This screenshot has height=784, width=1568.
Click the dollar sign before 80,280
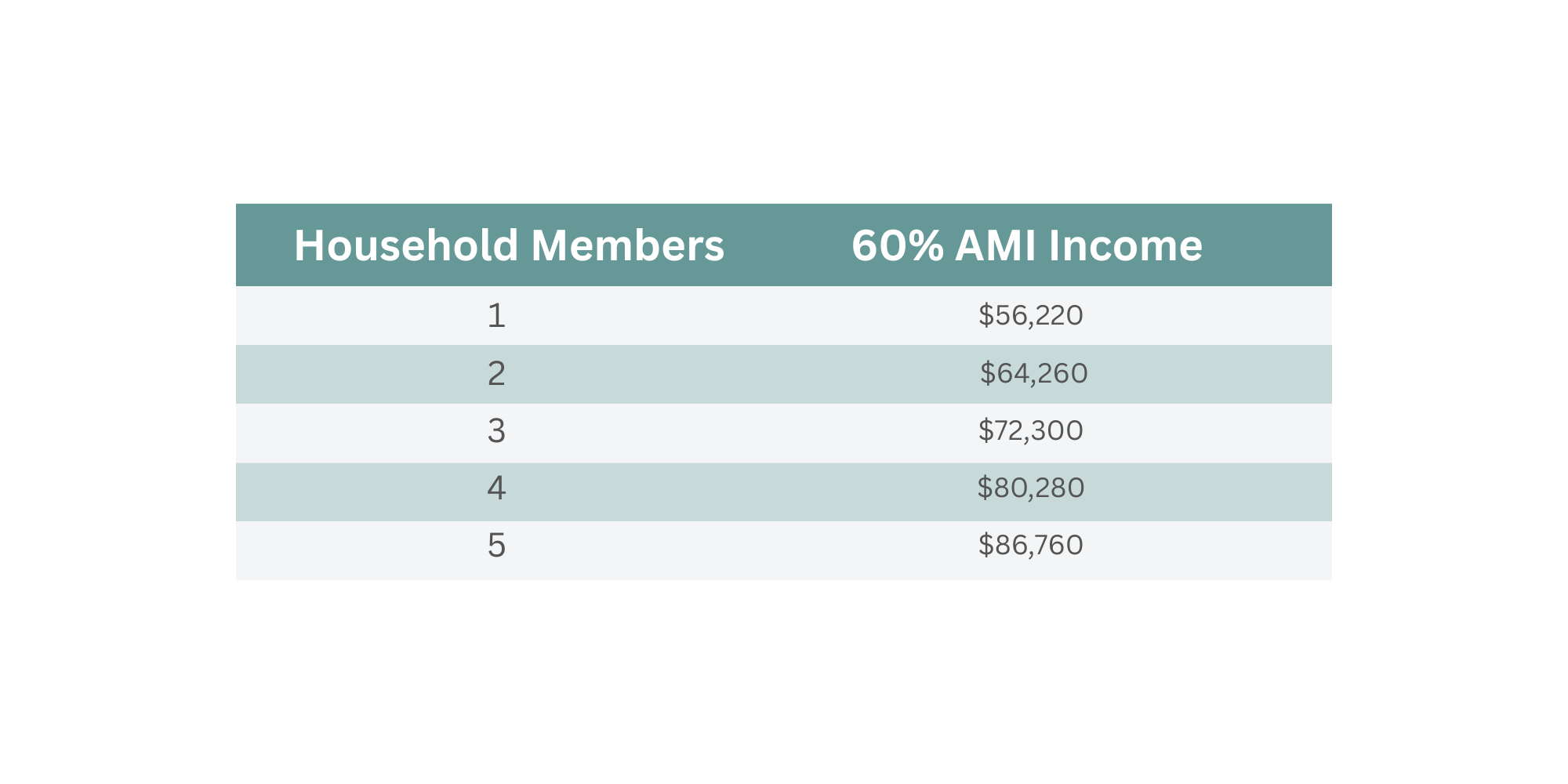coord(985,488)
